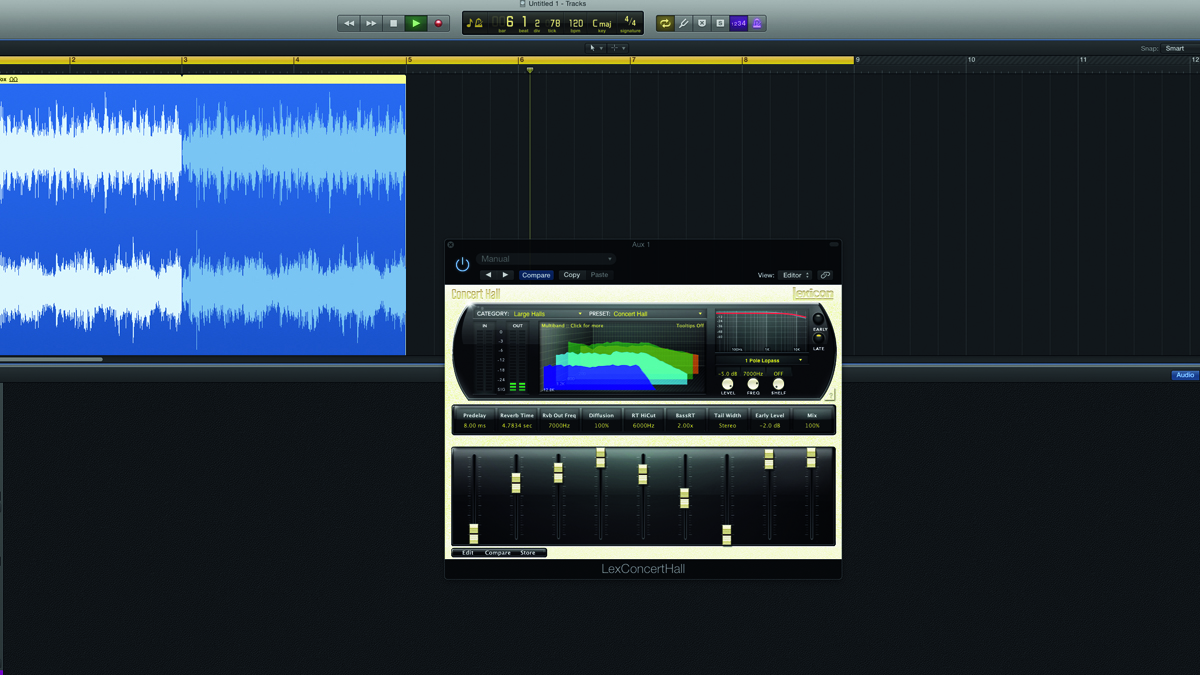Click the tempo value 120 bpm

(576, 23)
